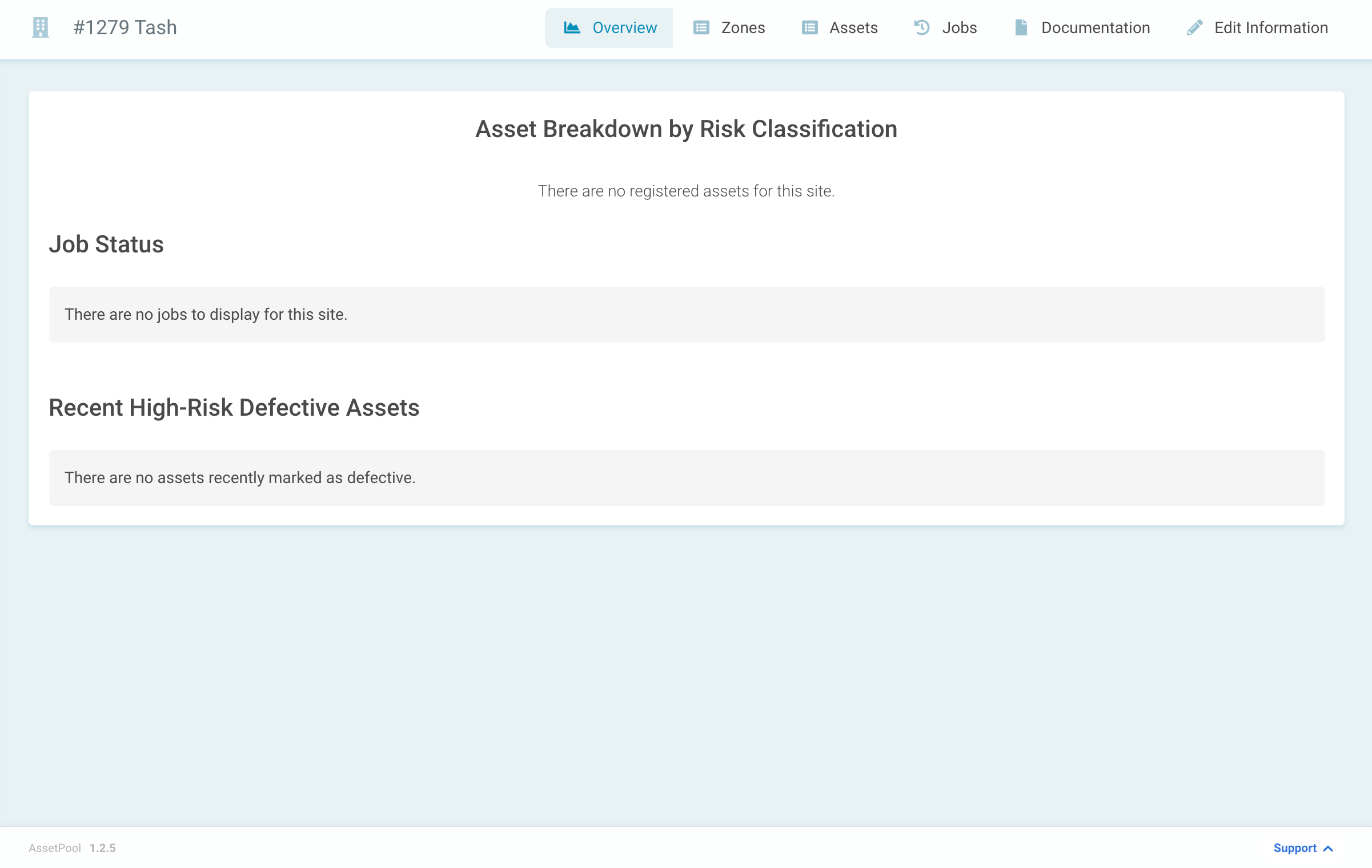
Task: Click the site title #1279 Tash
Action: click(126, 26)
